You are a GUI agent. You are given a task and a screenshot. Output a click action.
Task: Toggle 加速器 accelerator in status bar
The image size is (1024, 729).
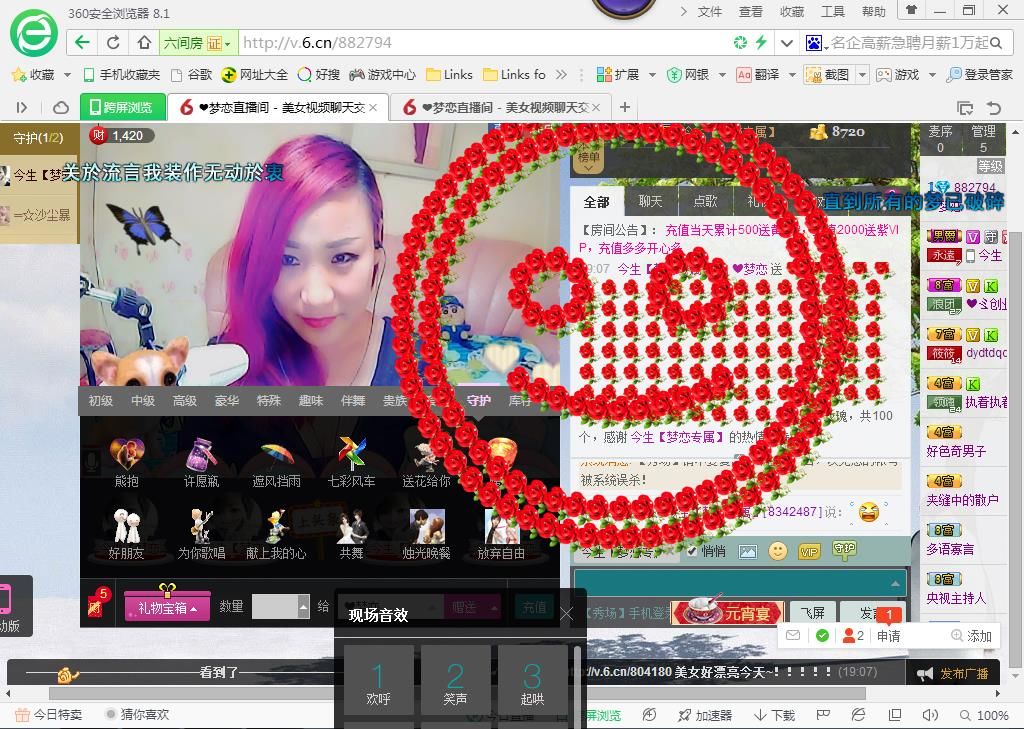pyautogui.click(x=705, y=715)
